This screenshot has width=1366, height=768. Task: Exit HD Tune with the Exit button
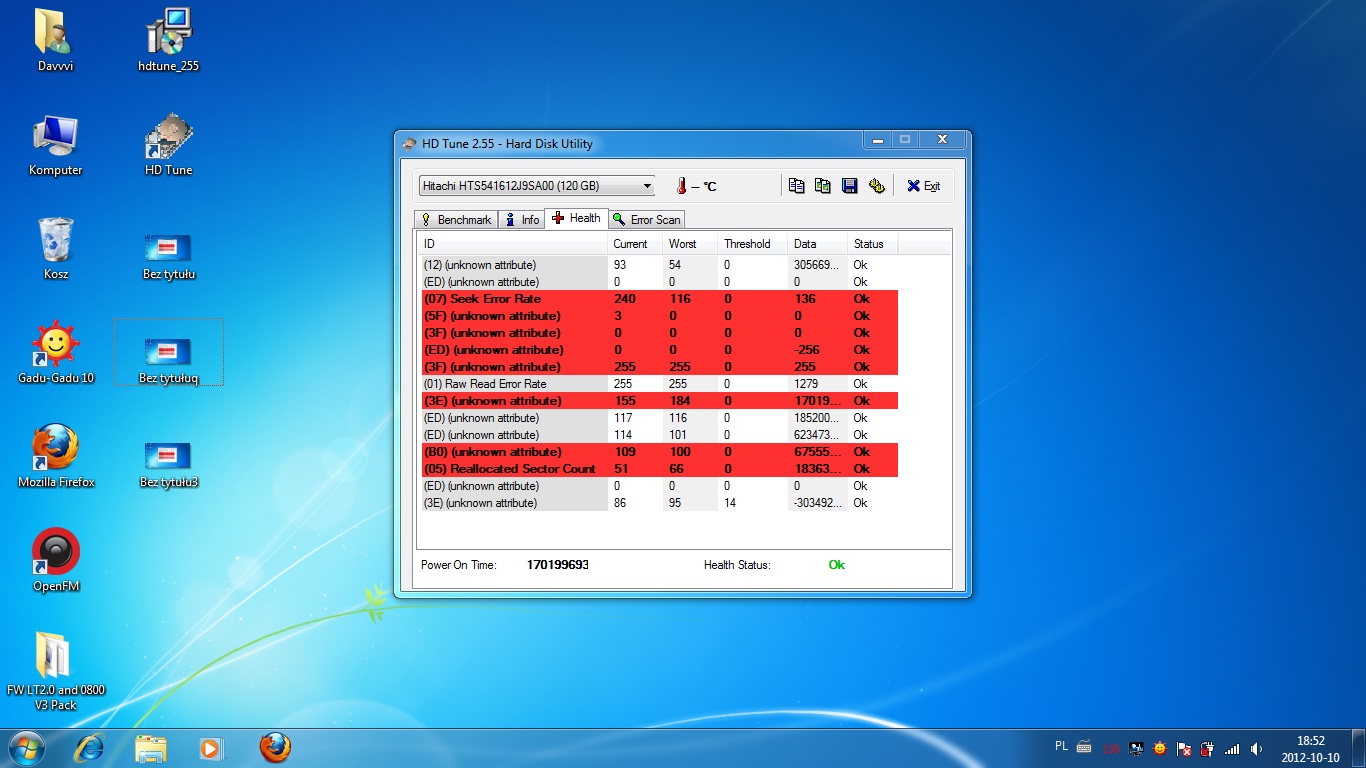923,185
